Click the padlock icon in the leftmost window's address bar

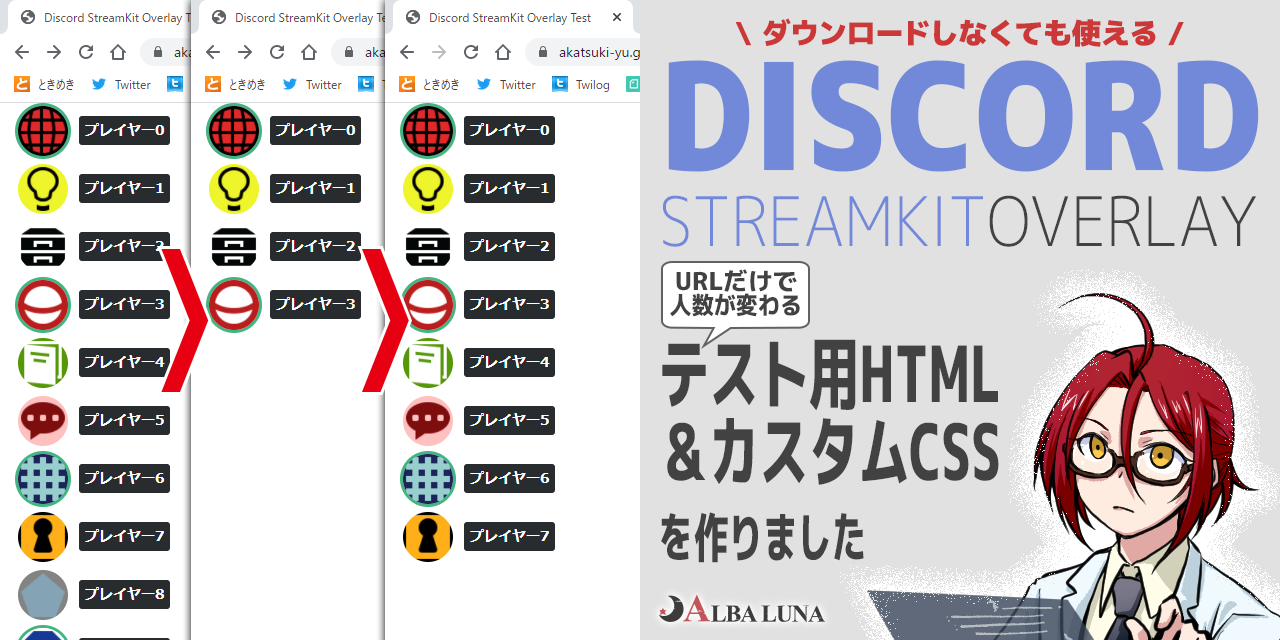(159, 52)
